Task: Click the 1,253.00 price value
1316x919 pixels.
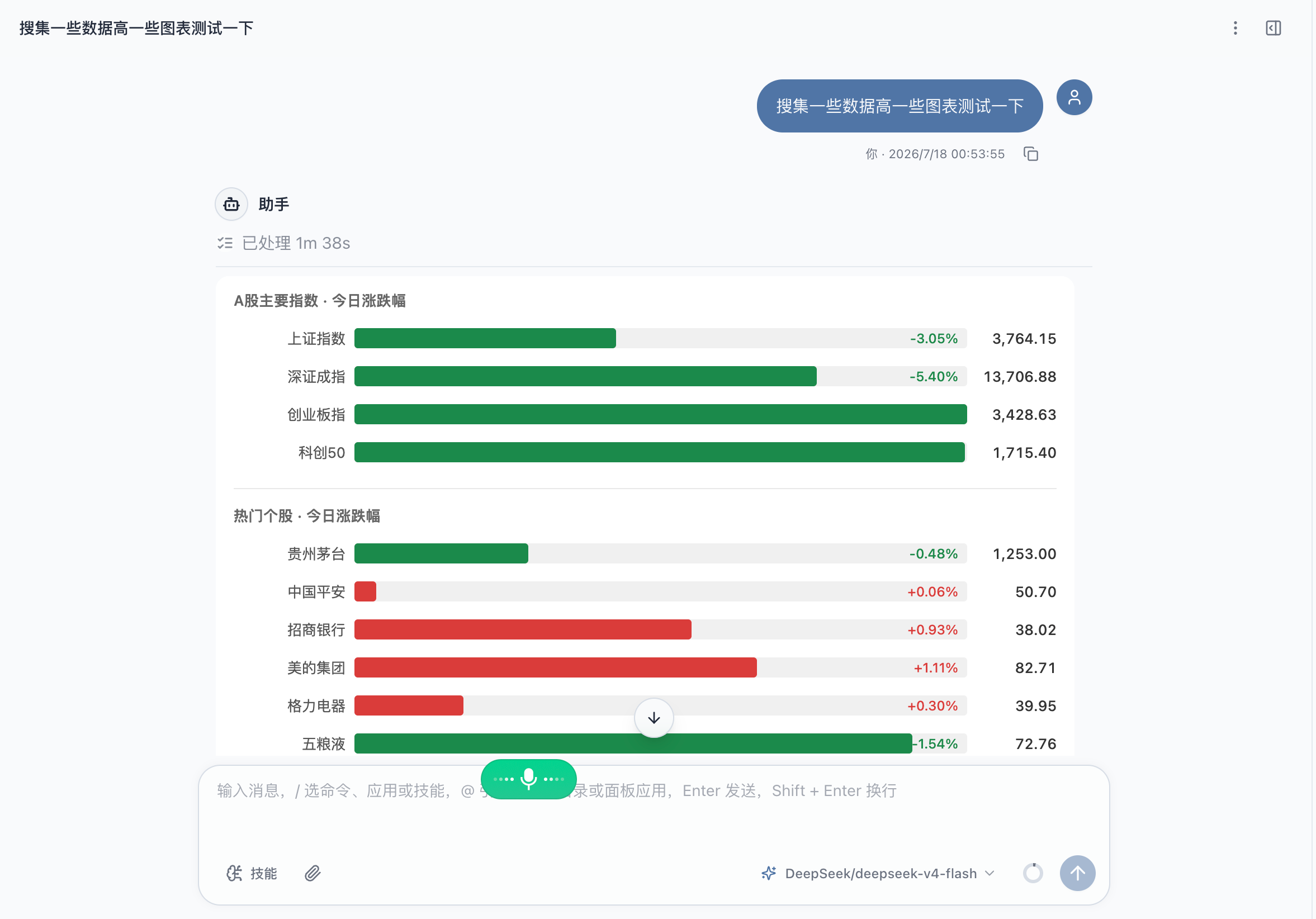Action: click(x=1024, y=554)
